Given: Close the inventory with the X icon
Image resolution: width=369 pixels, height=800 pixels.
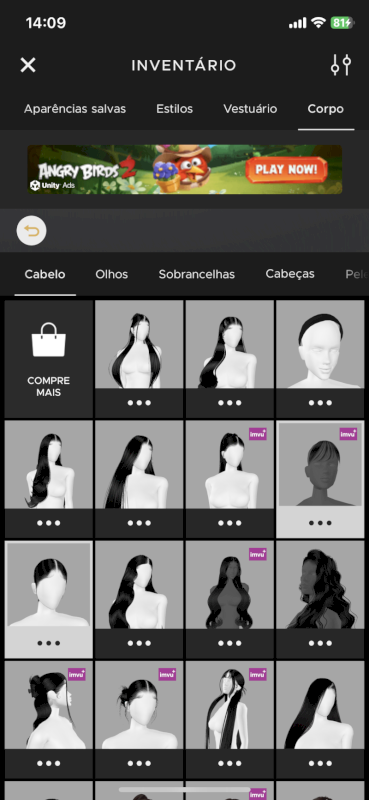Looking at the screenshot, I should [x=28, y=65].
